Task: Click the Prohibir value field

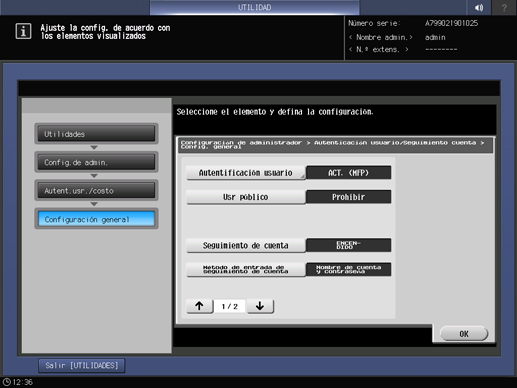Action: (x=348, y=197)
